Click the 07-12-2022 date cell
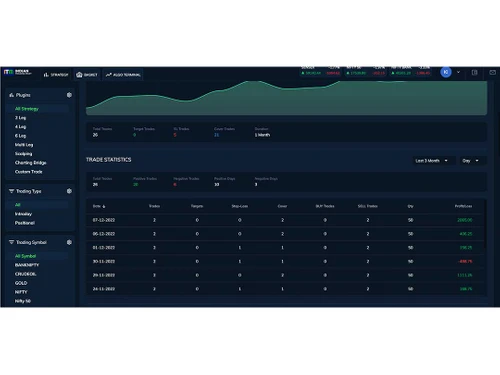Image resolution: width=500 pixels, height=375 pixels. (x=104, y=220)
